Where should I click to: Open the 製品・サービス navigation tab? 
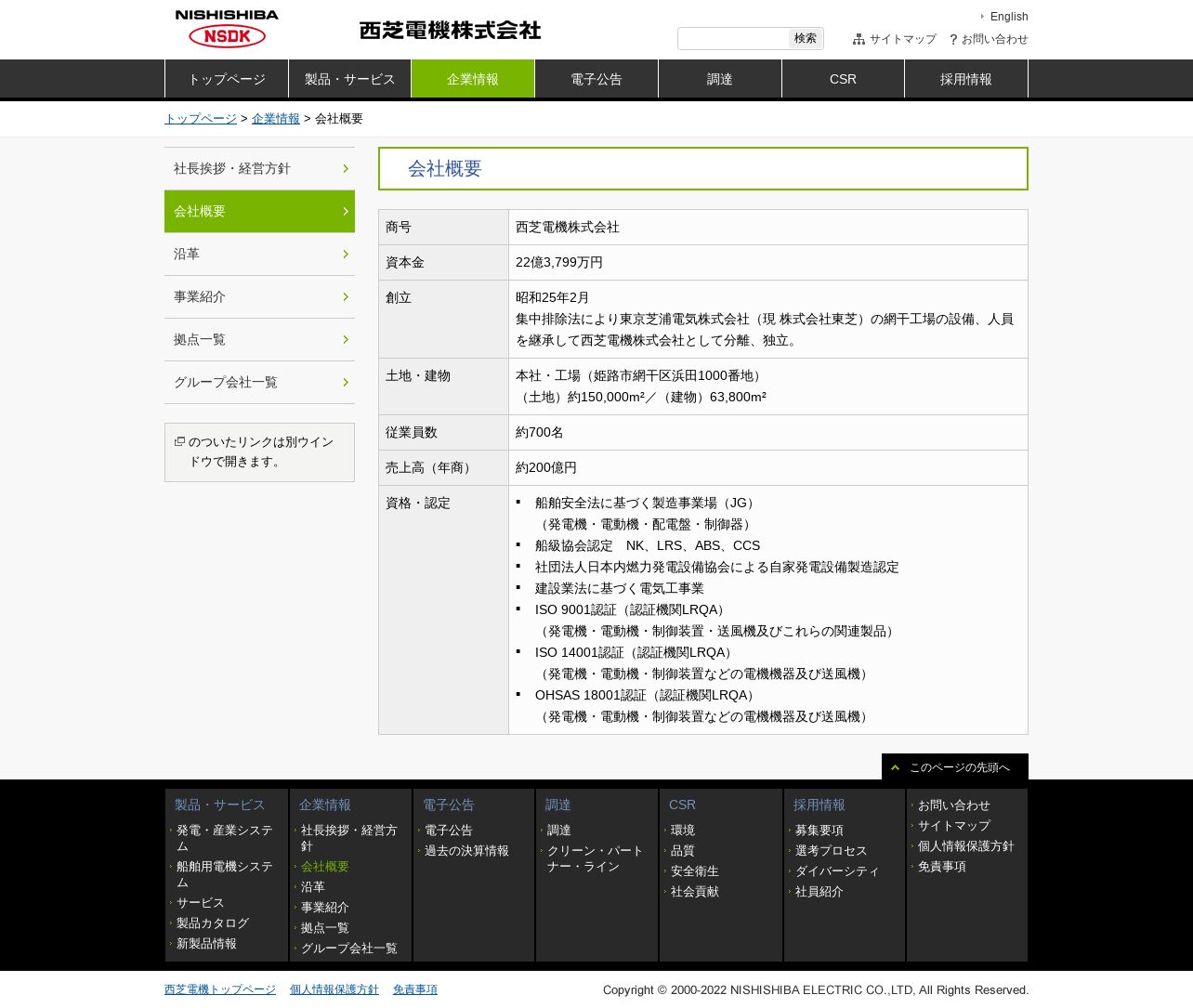(x=350, y=79)
